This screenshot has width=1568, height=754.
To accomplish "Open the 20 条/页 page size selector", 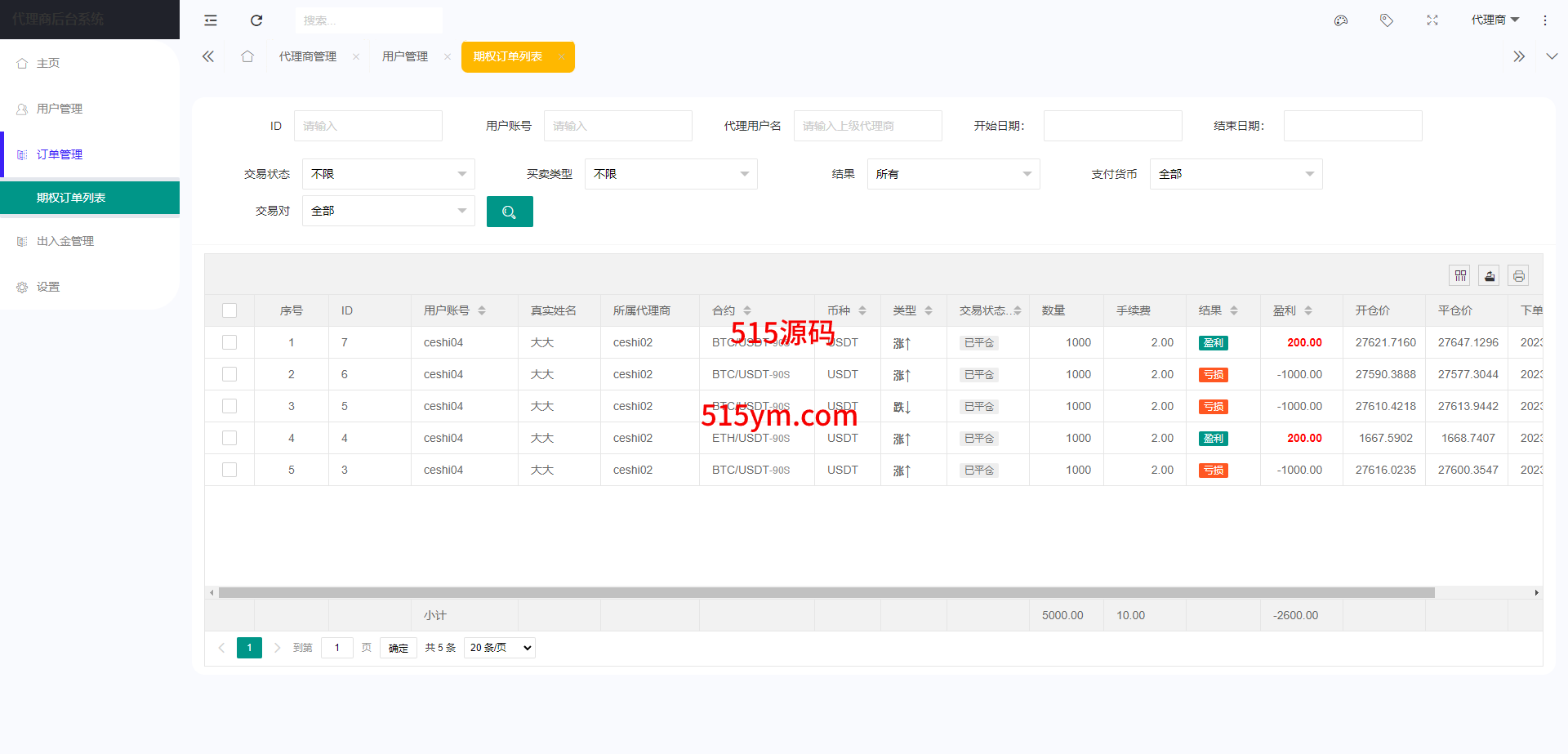I will pyautogui.click(x=499, y=648).
